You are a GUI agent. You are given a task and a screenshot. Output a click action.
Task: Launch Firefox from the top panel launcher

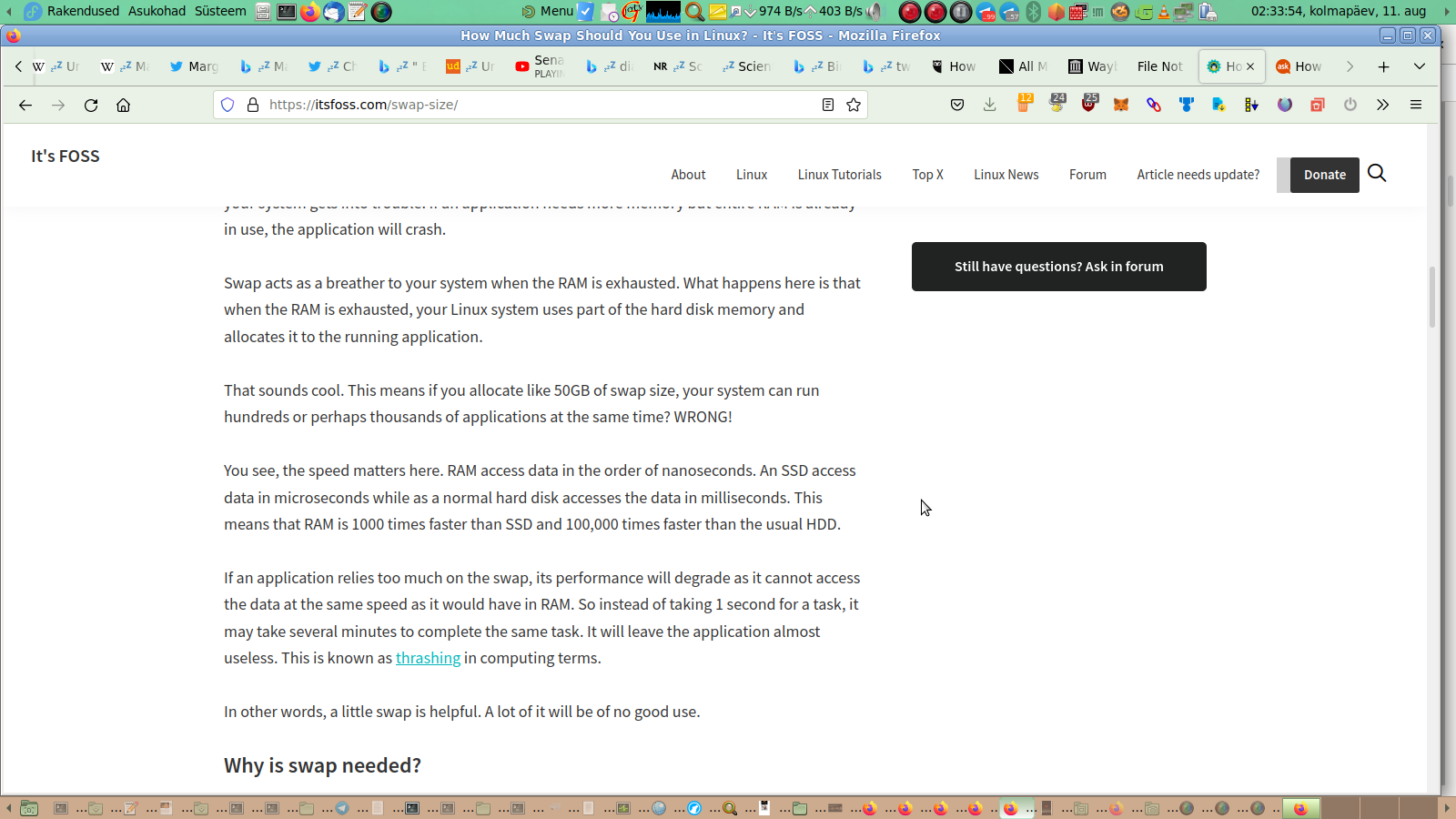[310, 12]
